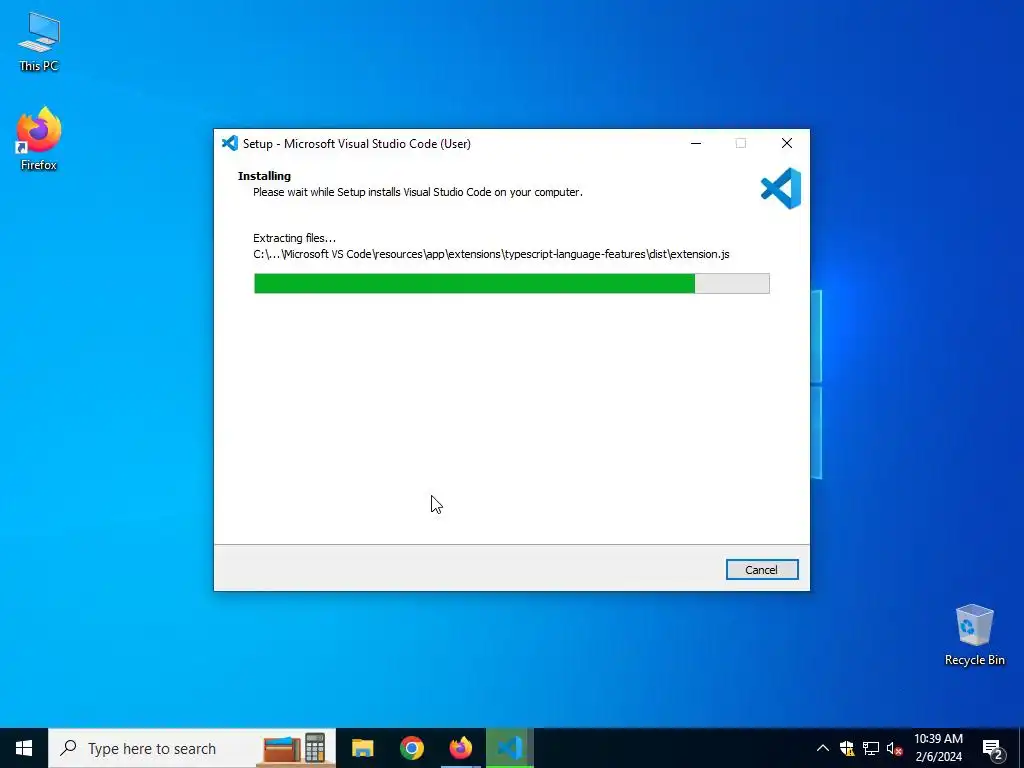Screen dimensions: 1024x768
Task: Minimize the Setup window
Action: (696, 143)
